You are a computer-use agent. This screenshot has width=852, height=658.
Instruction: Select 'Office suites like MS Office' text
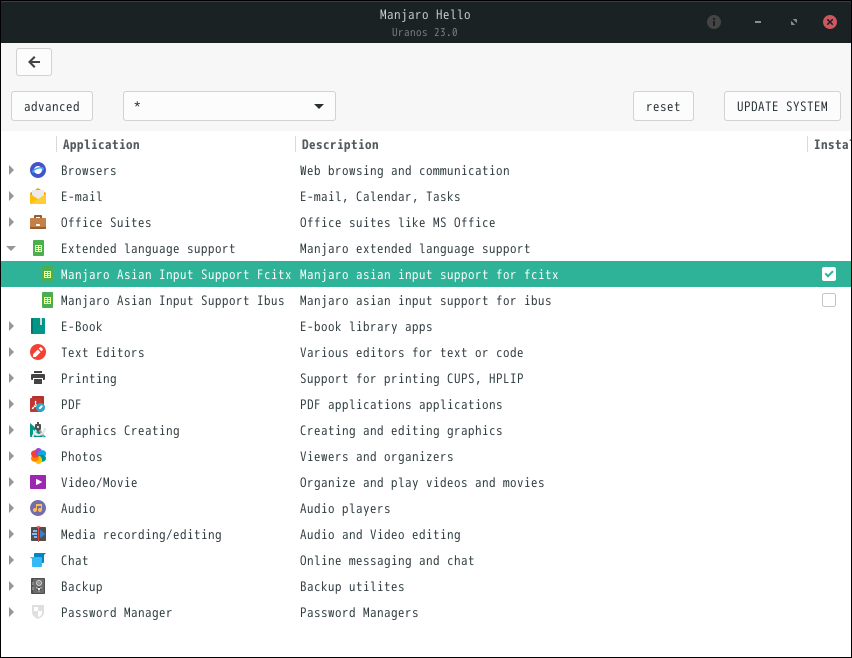point(397,222)
